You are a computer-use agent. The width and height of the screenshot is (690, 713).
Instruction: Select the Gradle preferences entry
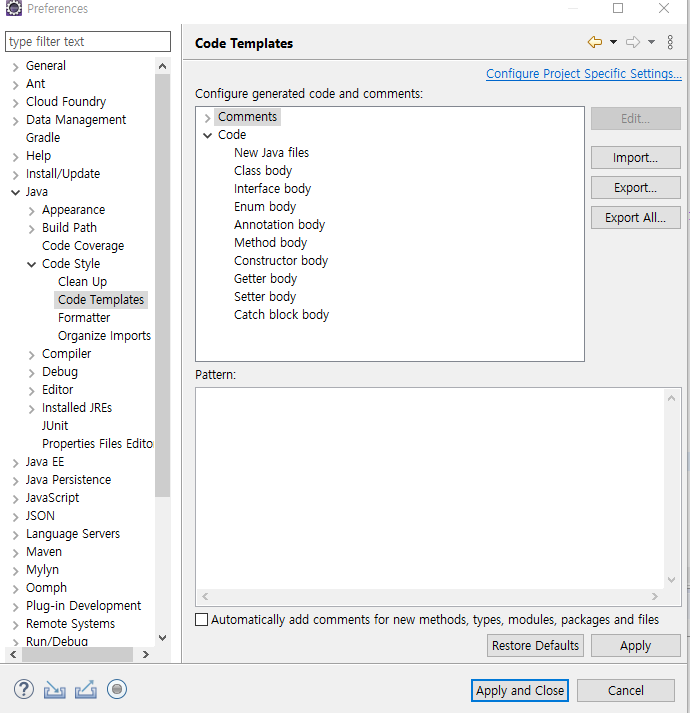coord(43,137)
